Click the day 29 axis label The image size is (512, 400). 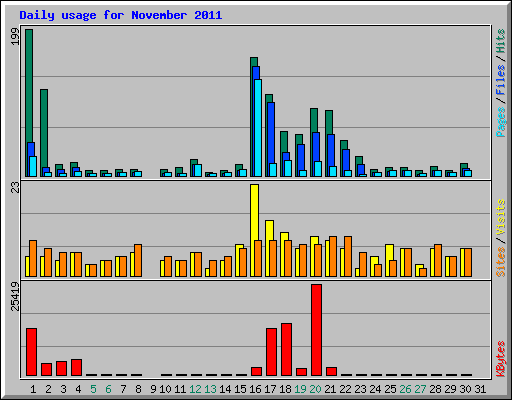450,389
